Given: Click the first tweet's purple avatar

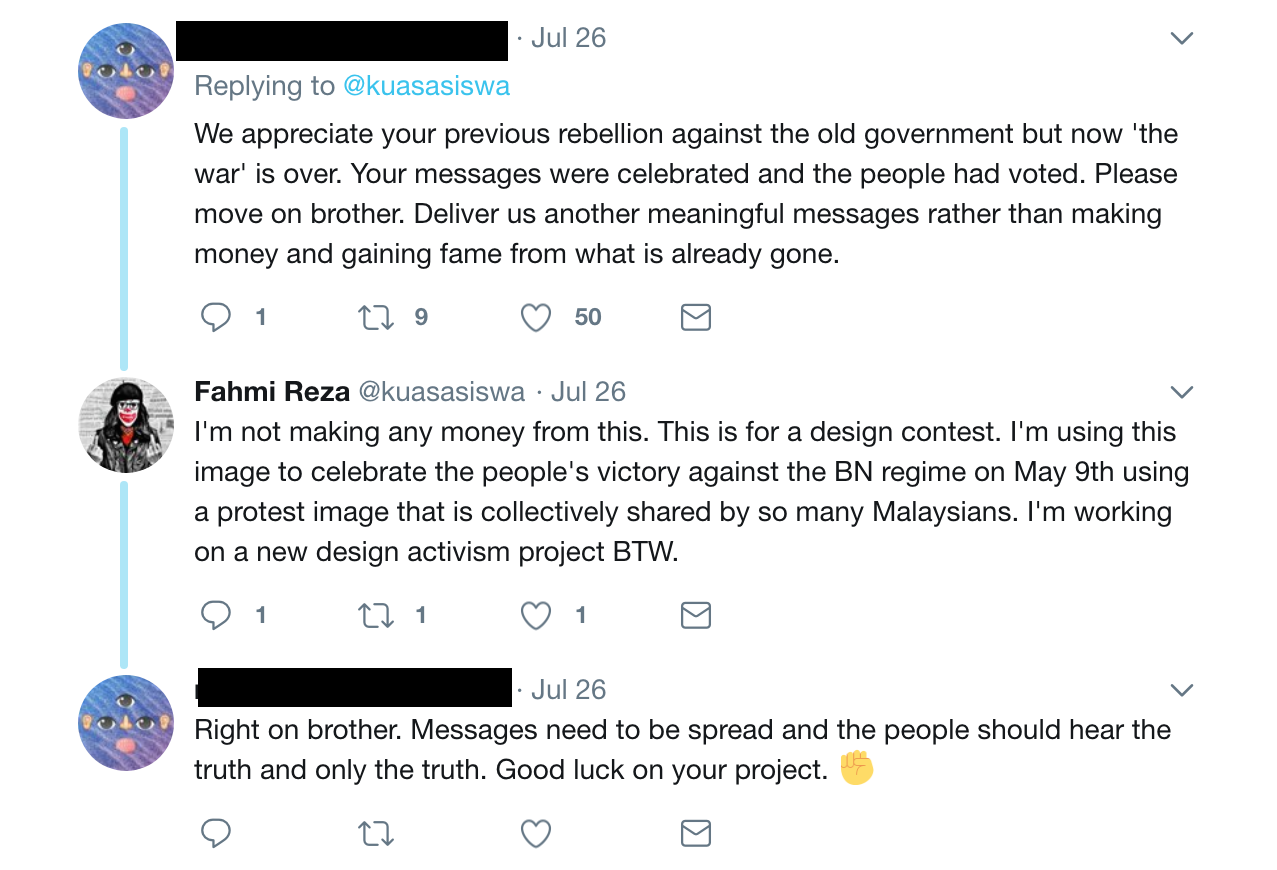Looking at the screenshot, I should point(126,71).
